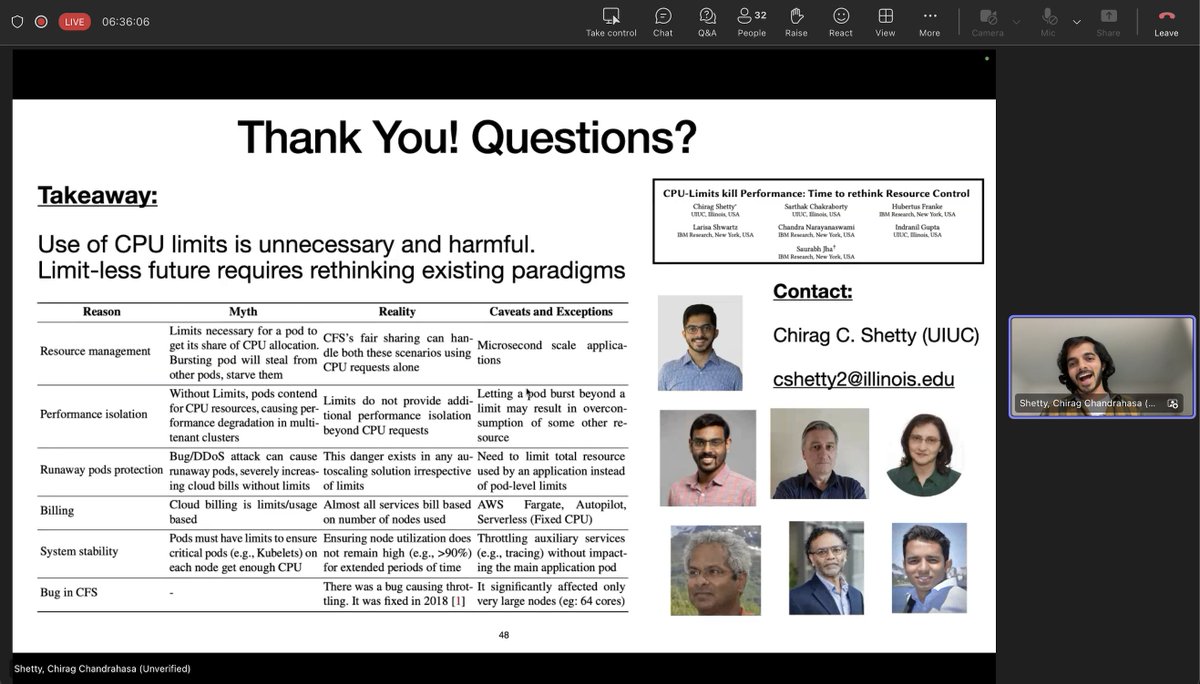Open the React emoji menu
This screenshot has height=684, width=1200.
pos(841,22)
